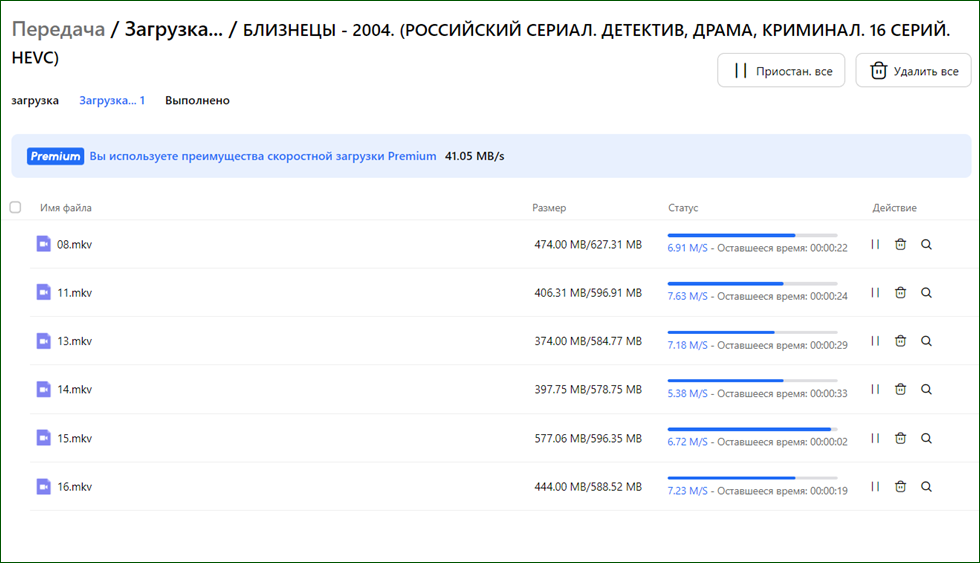Delete the 11.mkv download
Image resolution: width=980 pixels, height=563 pixels.
901,292
